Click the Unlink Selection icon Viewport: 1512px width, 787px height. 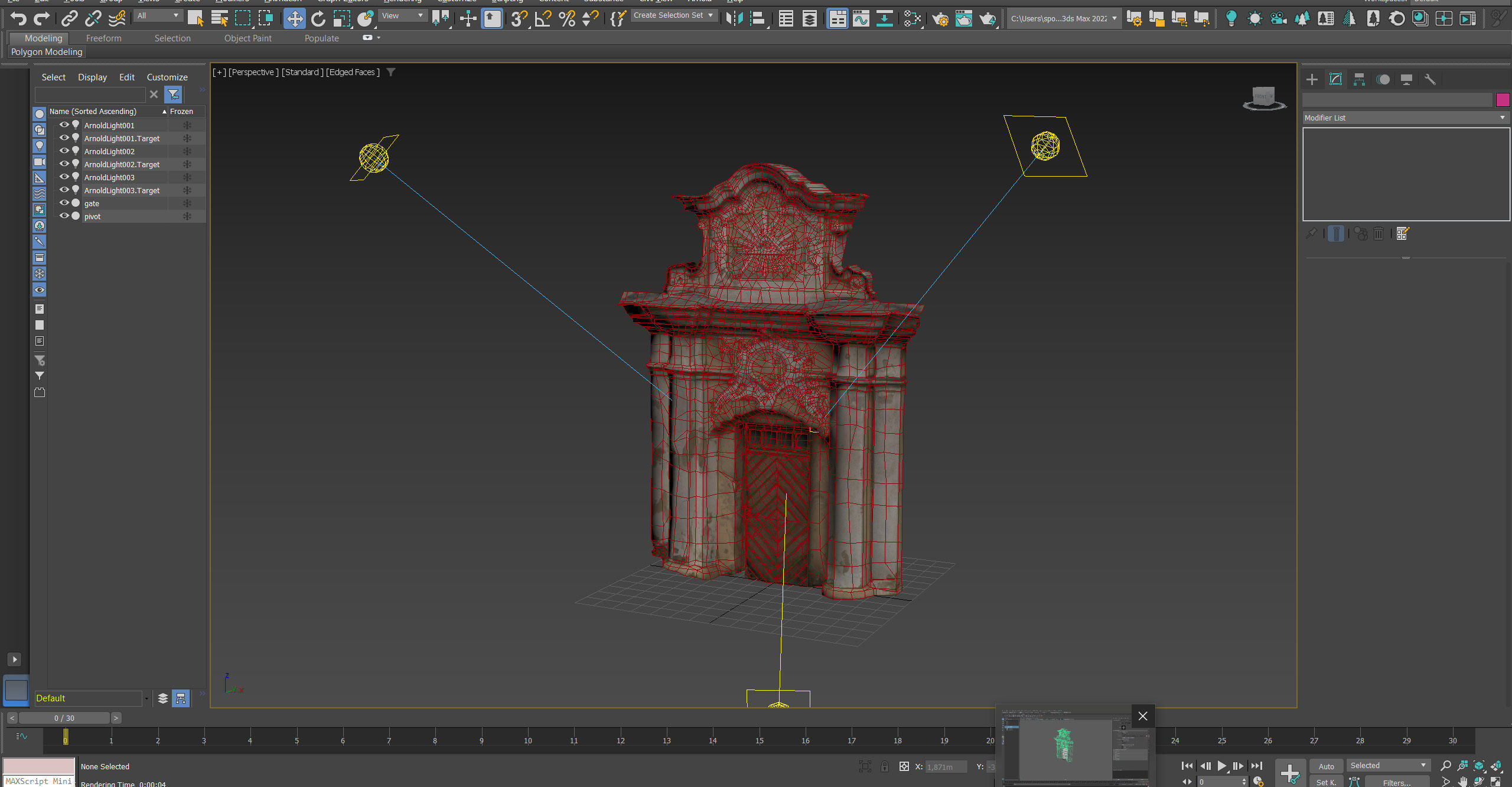(x=93, y=19)
